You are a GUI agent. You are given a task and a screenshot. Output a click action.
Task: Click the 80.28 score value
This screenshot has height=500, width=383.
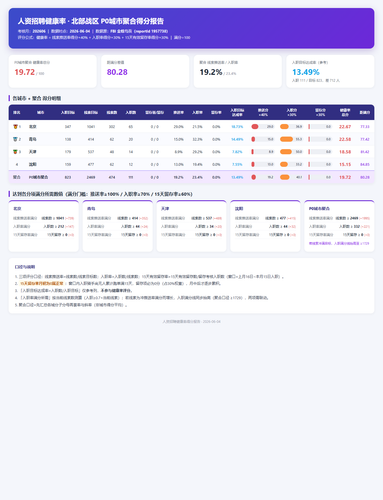117,72
